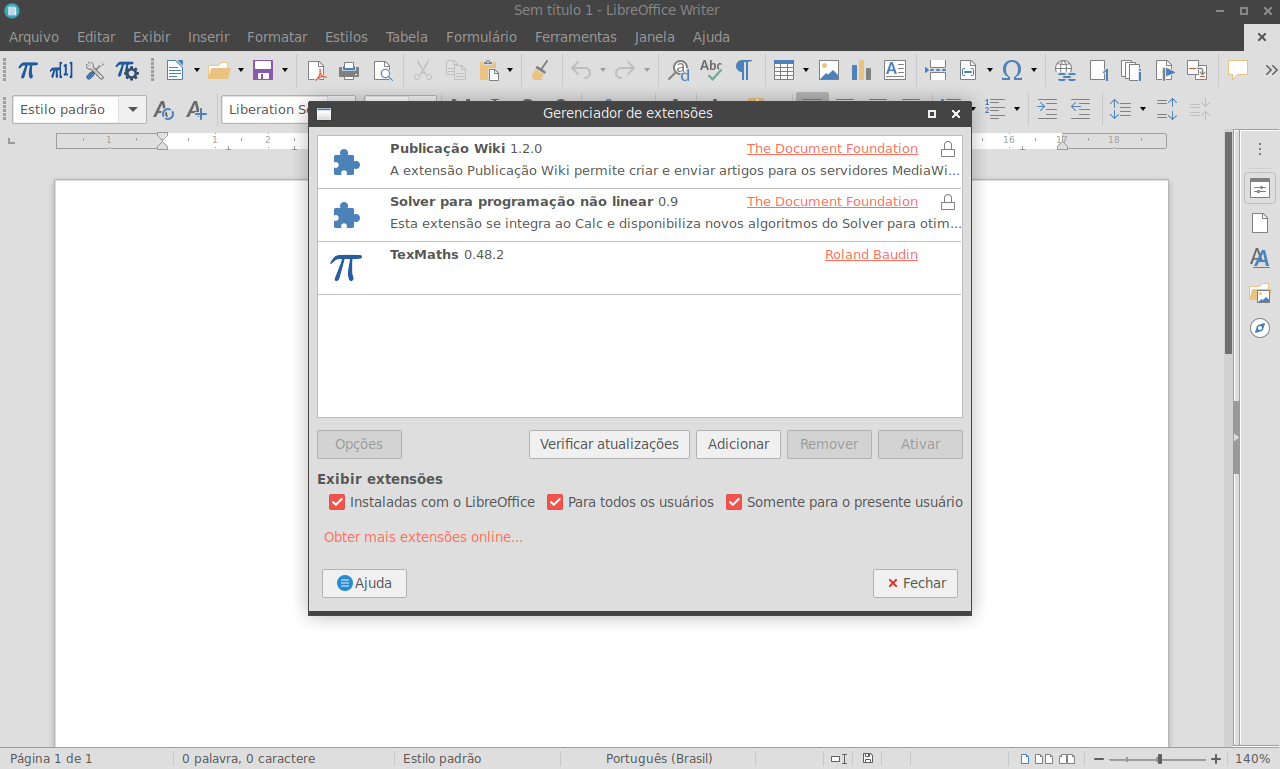
Task: Click Increase Paragraph Spacing icon
Action: 1166,109
